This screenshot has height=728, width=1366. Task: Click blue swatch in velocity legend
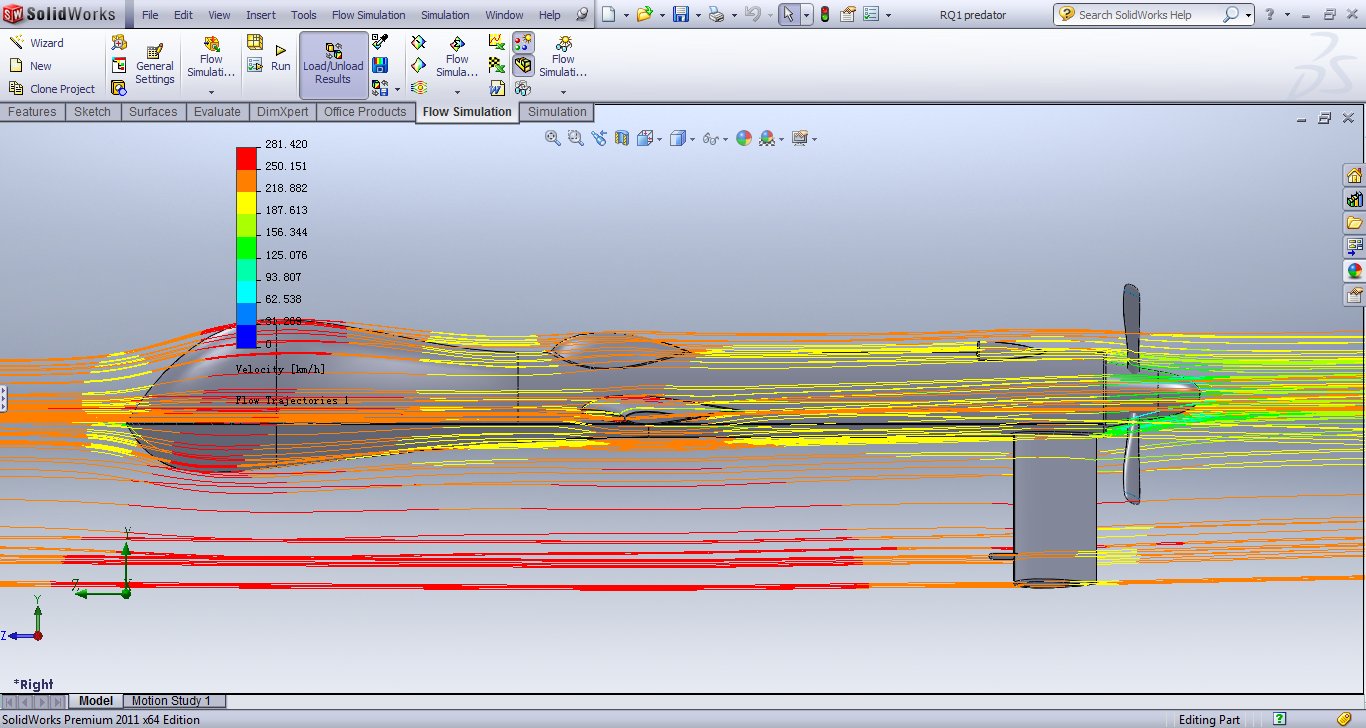coord(246,336)
